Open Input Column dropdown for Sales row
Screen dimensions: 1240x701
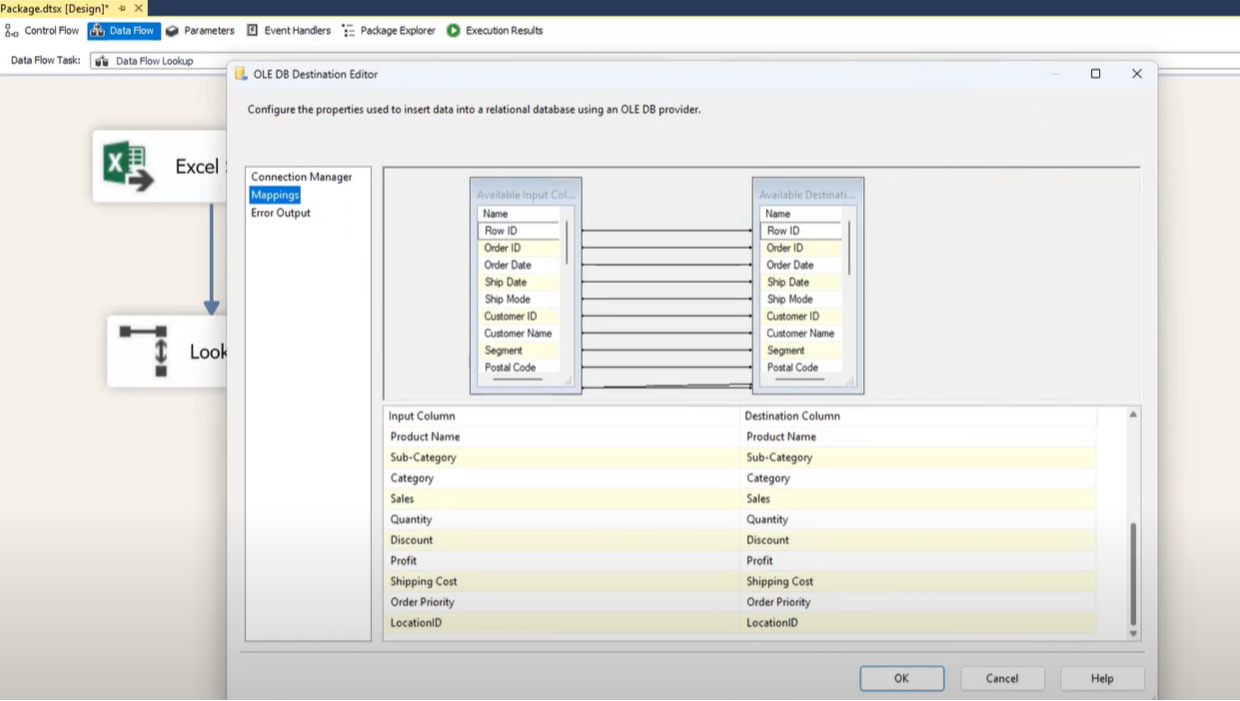pos(562,499)
